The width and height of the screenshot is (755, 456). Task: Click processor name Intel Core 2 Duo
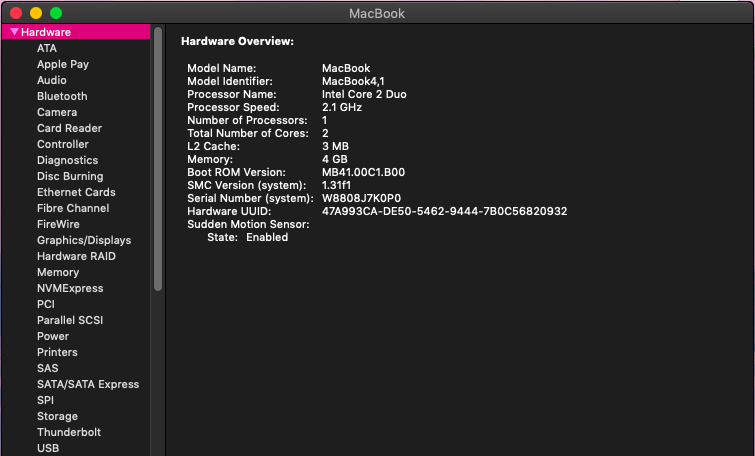point(364,94)
